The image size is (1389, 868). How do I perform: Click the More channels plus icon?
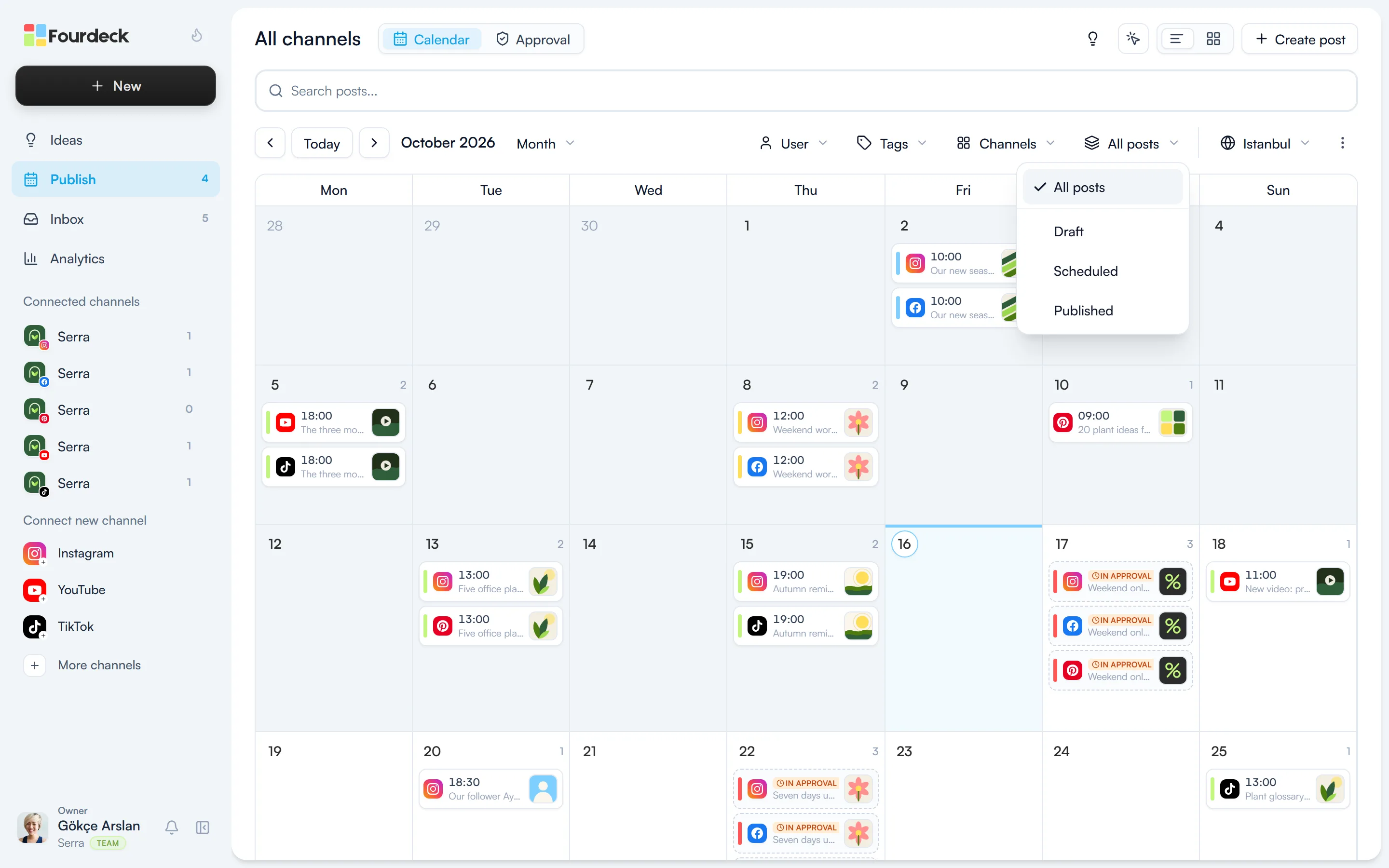[35, 665]
